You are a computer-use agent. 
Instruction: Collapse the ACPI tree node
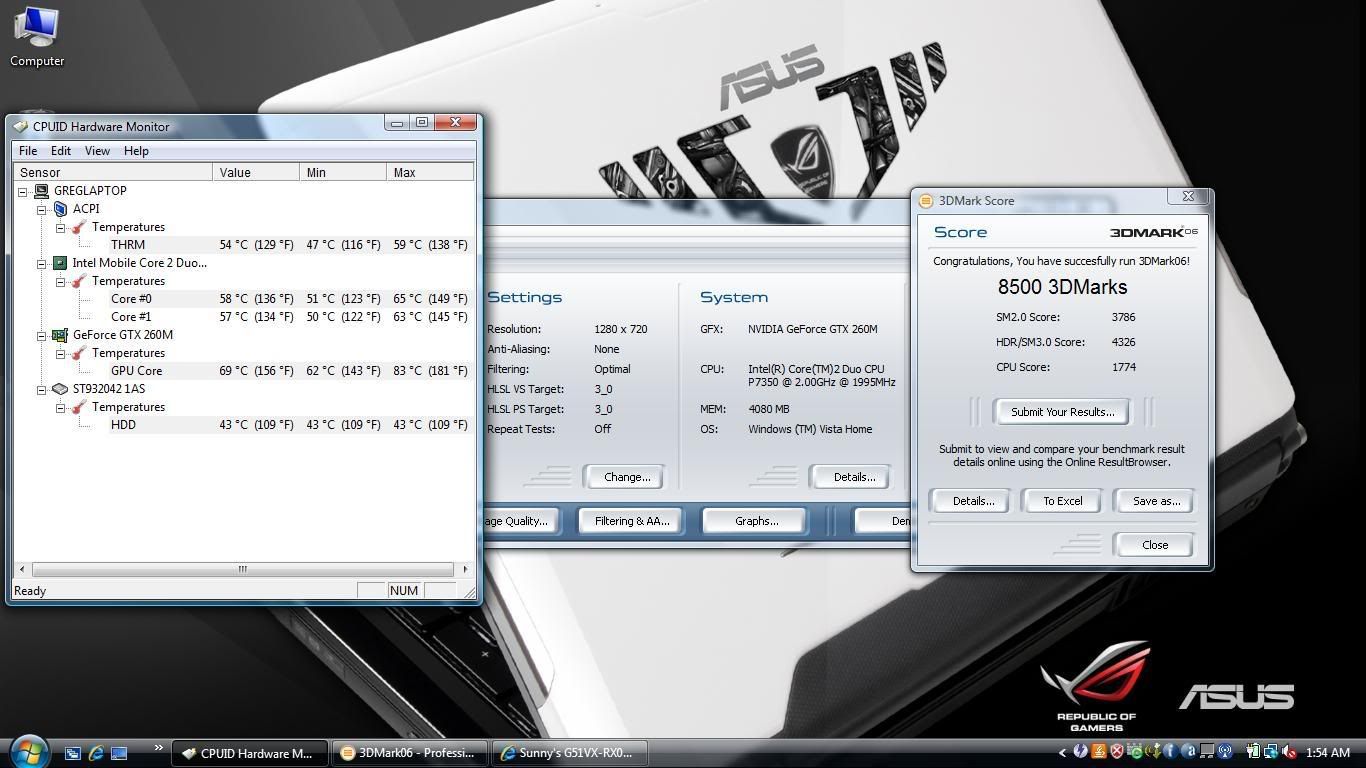point(42,209)
